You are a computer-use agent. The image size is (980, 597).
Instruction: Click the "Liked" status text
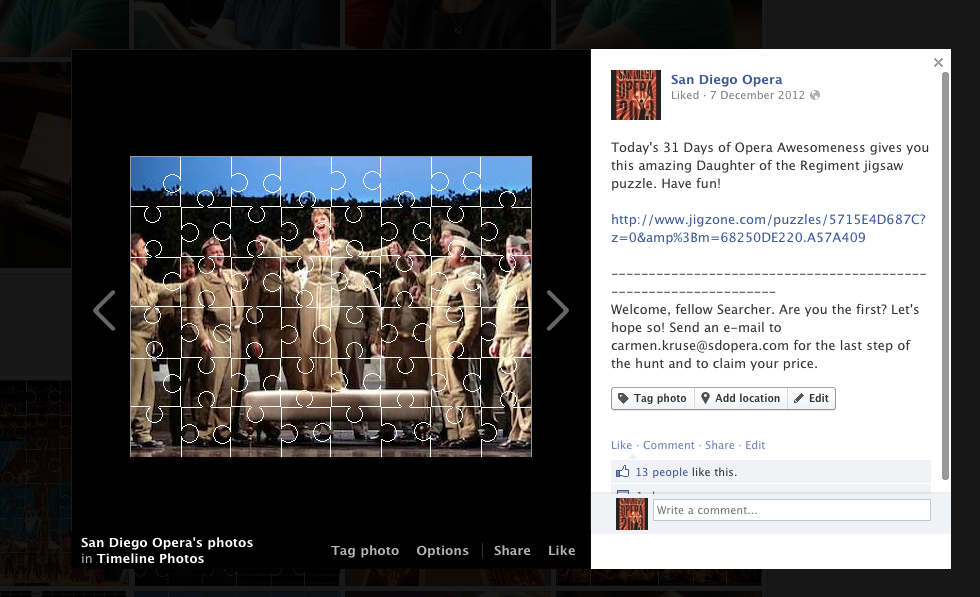click(685, 95)
